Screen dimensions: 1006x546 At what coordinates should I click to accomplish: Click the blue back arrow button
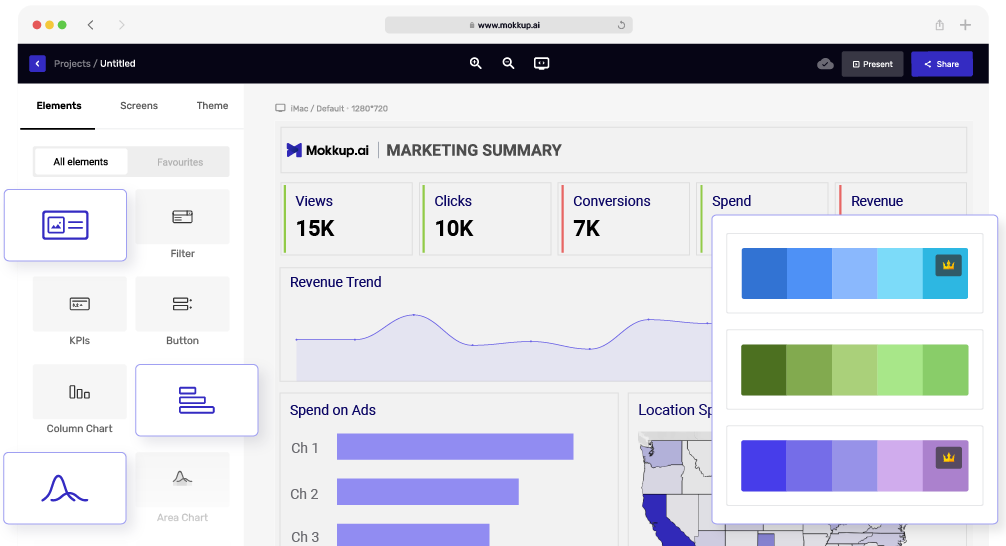[x=37, y=64]
